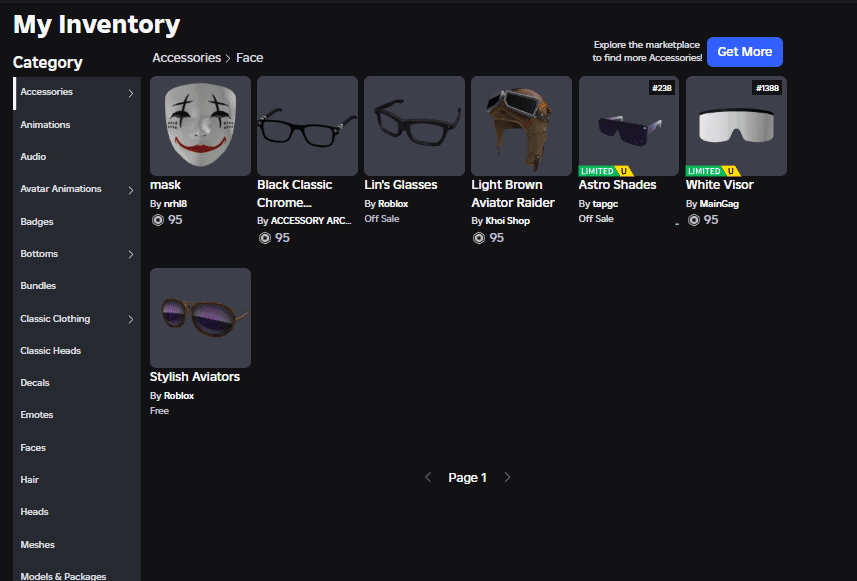Click the Robux icon beside mask's price
The width and height of the screenshot is (857, 581).
(157, 220)
